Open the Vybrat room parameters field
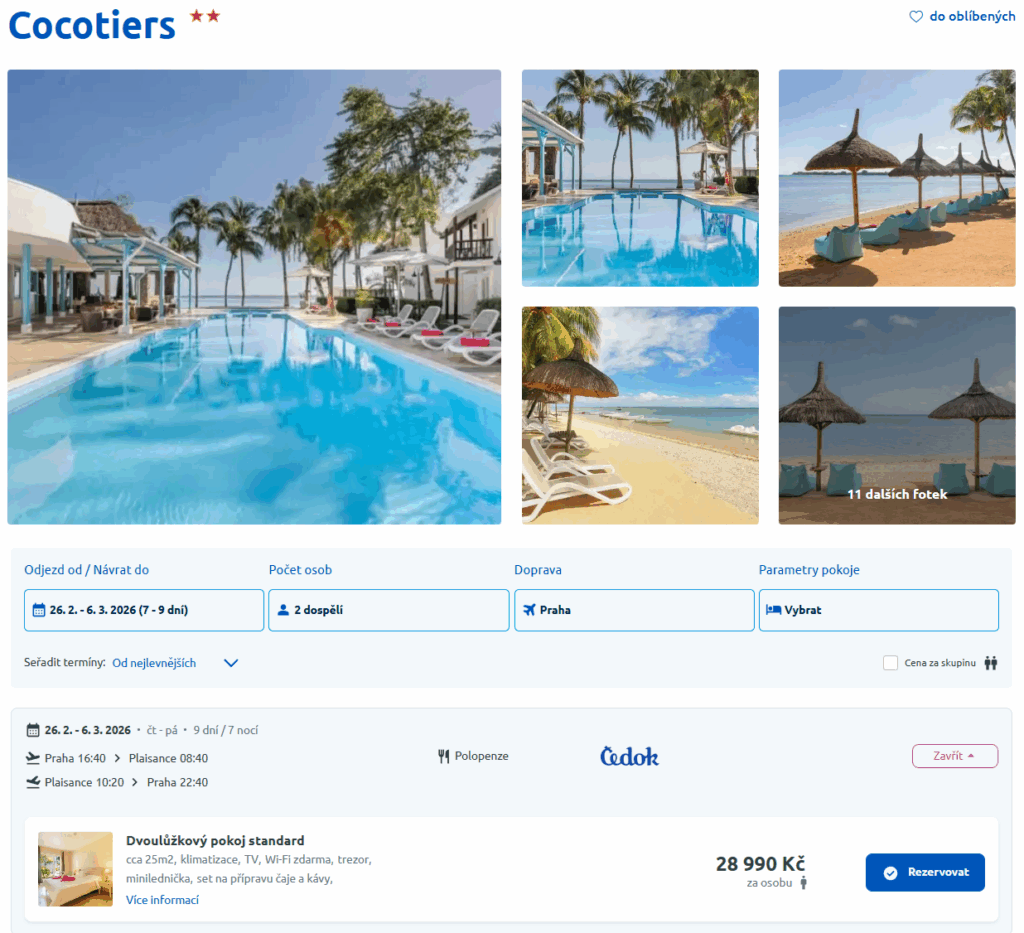Image resolution: width=1024 pixels, height=933 pixels. tap(878, 610)
